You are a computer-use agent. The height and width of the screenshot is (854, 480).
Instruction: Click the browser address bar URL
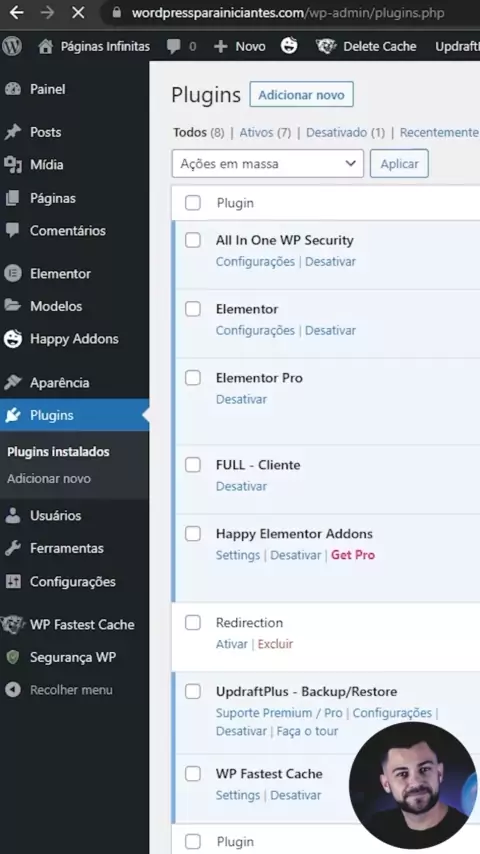[288, 13]
